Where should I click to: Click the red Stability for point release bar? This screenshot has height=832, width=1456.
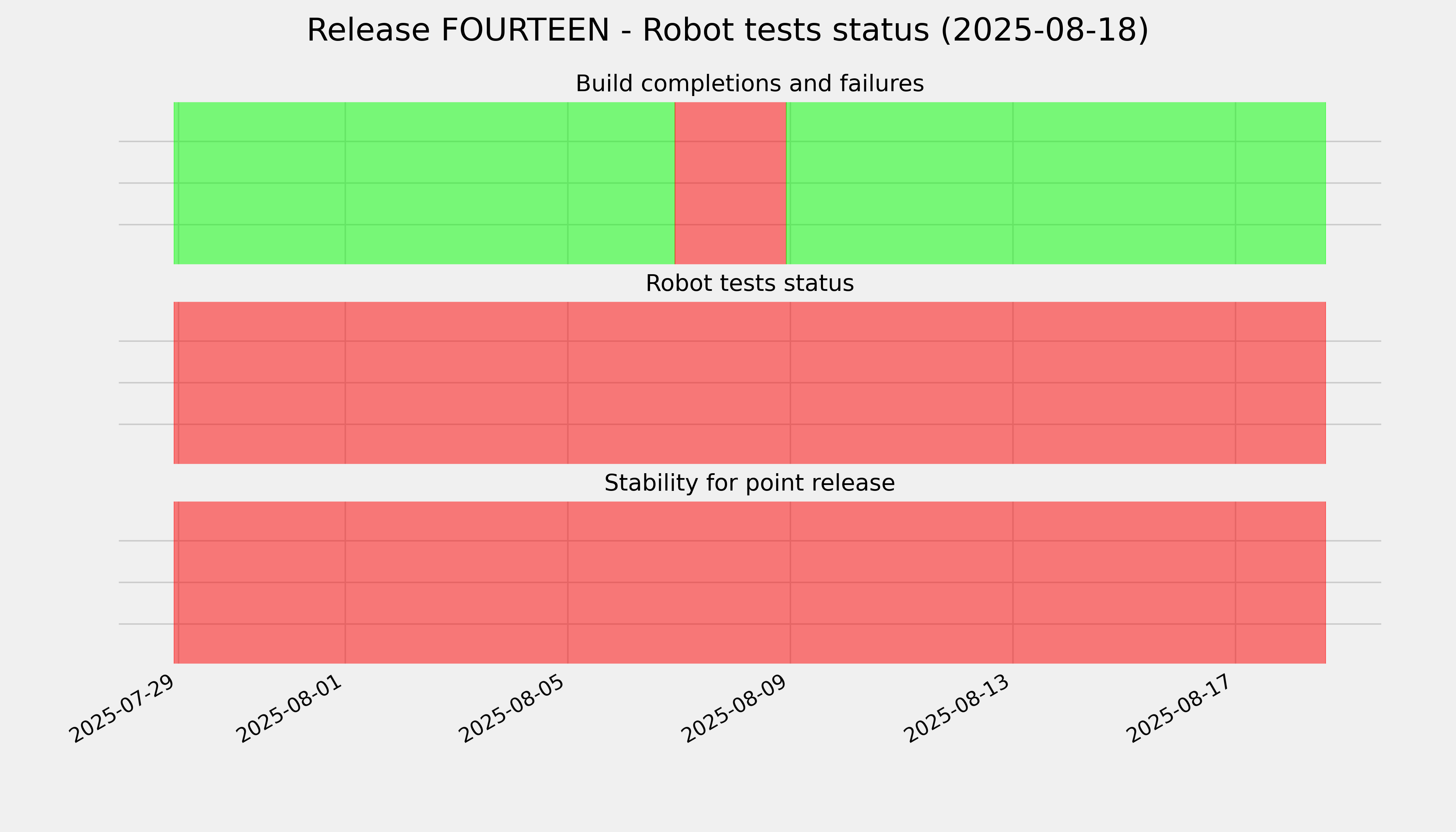click(749, 582)
